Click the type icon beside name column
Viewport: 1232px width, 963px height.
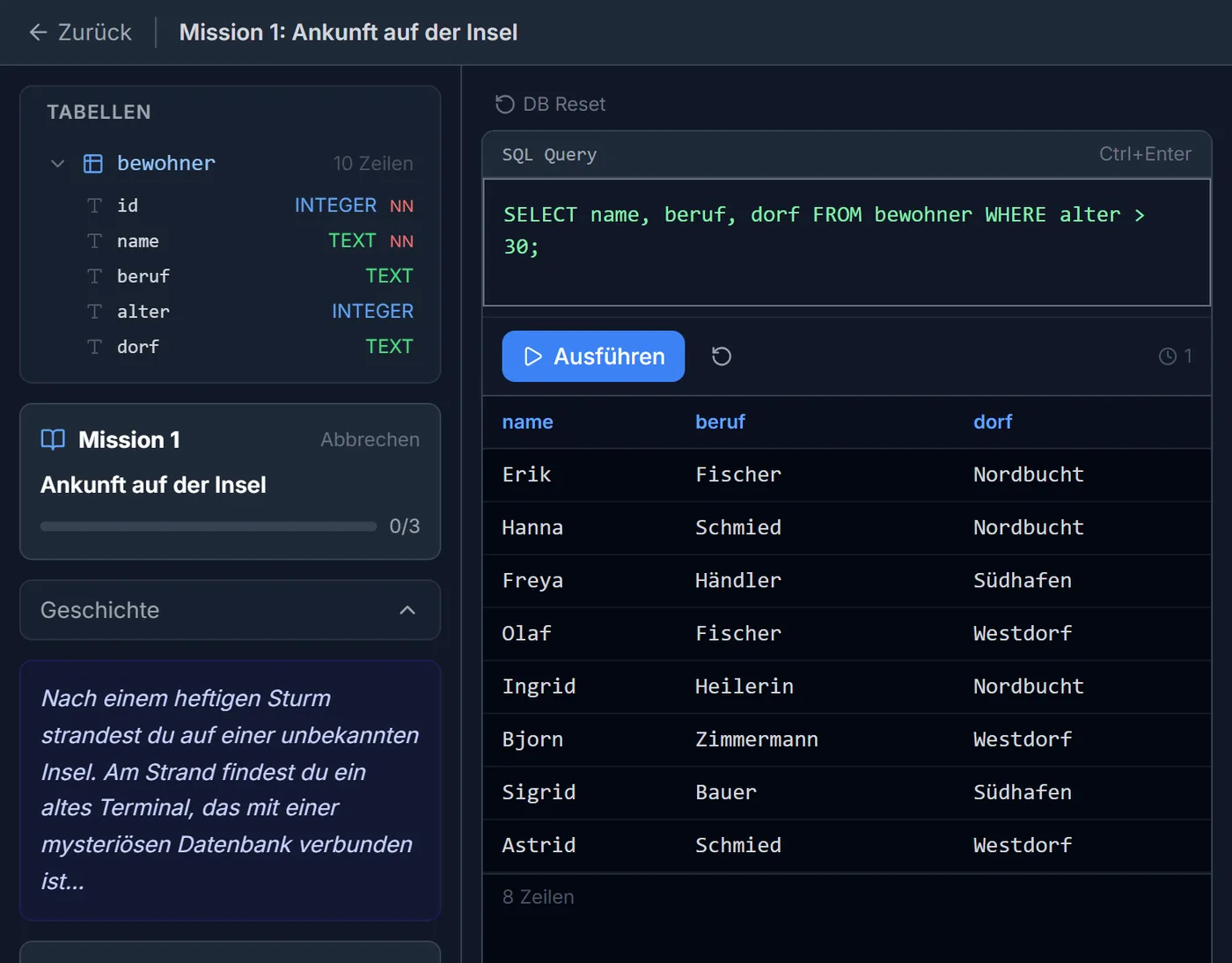pos(95,241)
